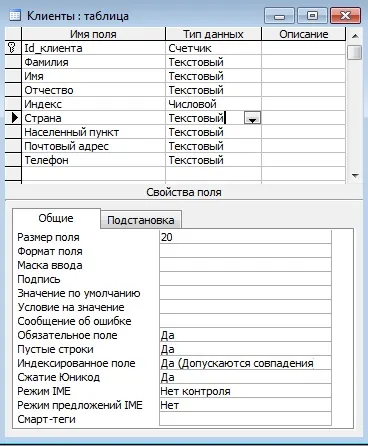The height and width of the screenshot is (446, 368).
Task: Click the row selector beside Телефон
Action: (x=13, y=160)
